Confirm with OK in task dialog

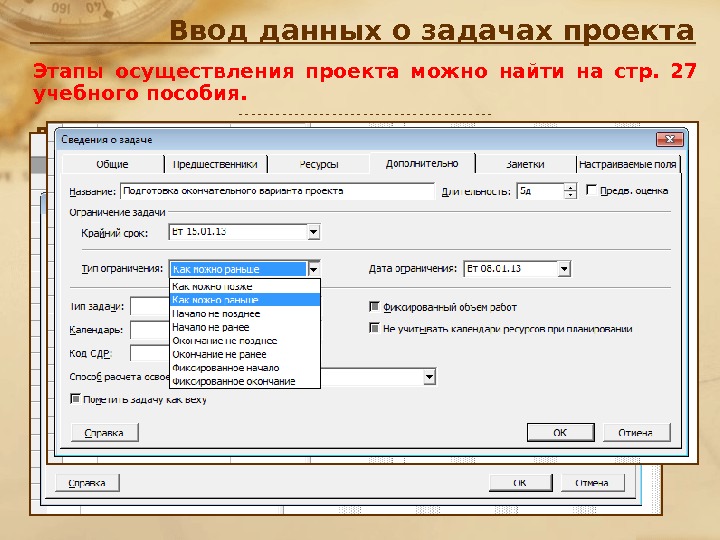click(x=561, y=433)
